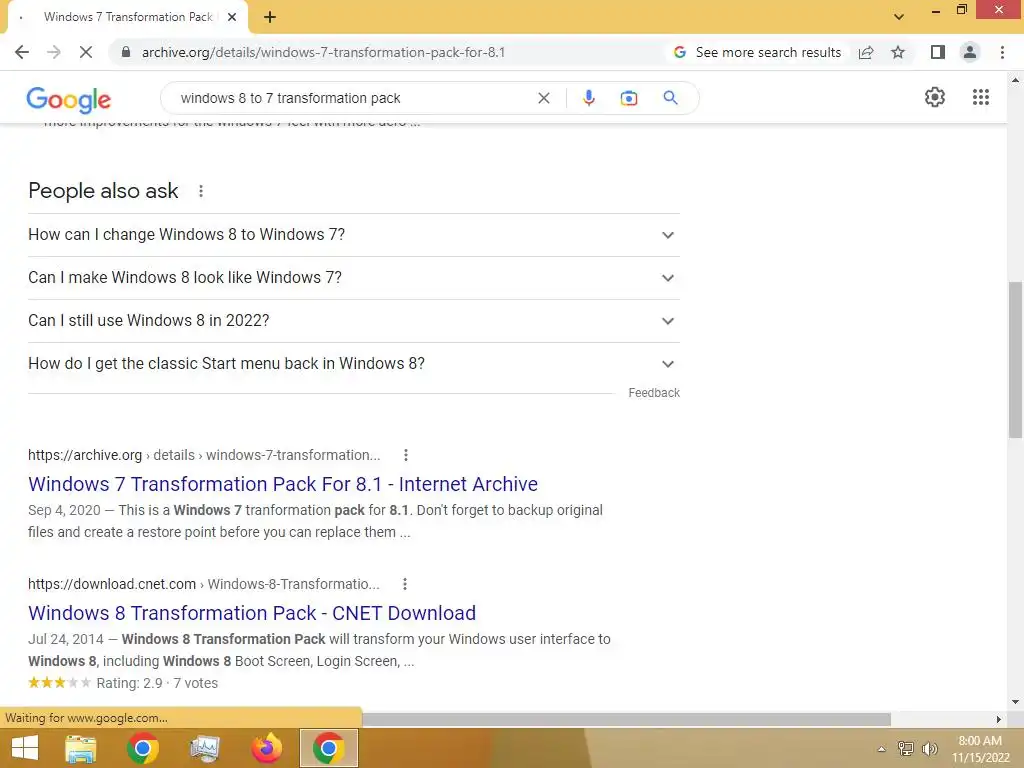The height and width of the screenshot is (768, 1024).
Task: Select the Windows 7 Transformation Pack tab
Action: 127,17
